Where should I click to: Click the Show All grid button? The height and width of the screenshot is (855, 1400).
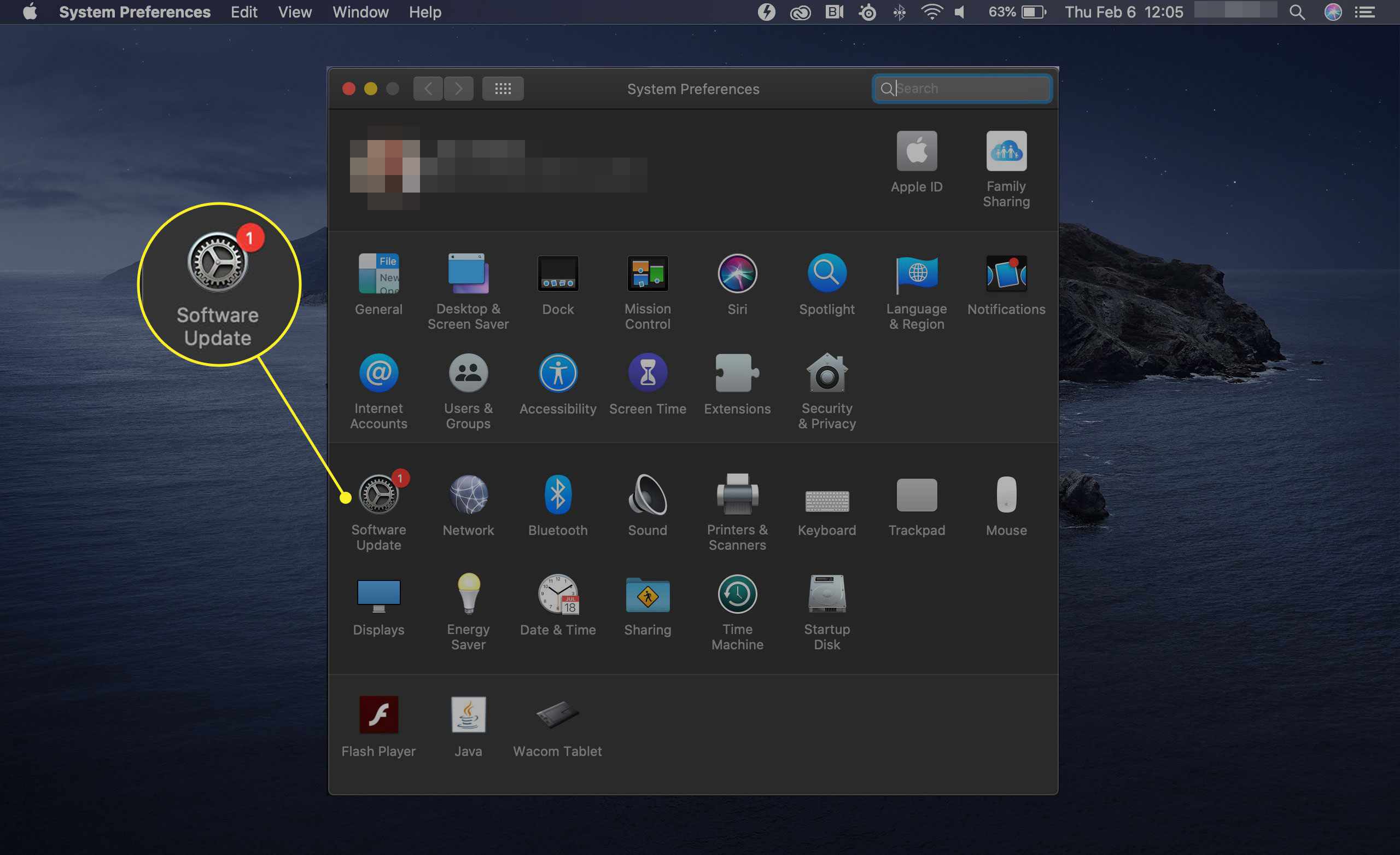(x=503, y=89)
